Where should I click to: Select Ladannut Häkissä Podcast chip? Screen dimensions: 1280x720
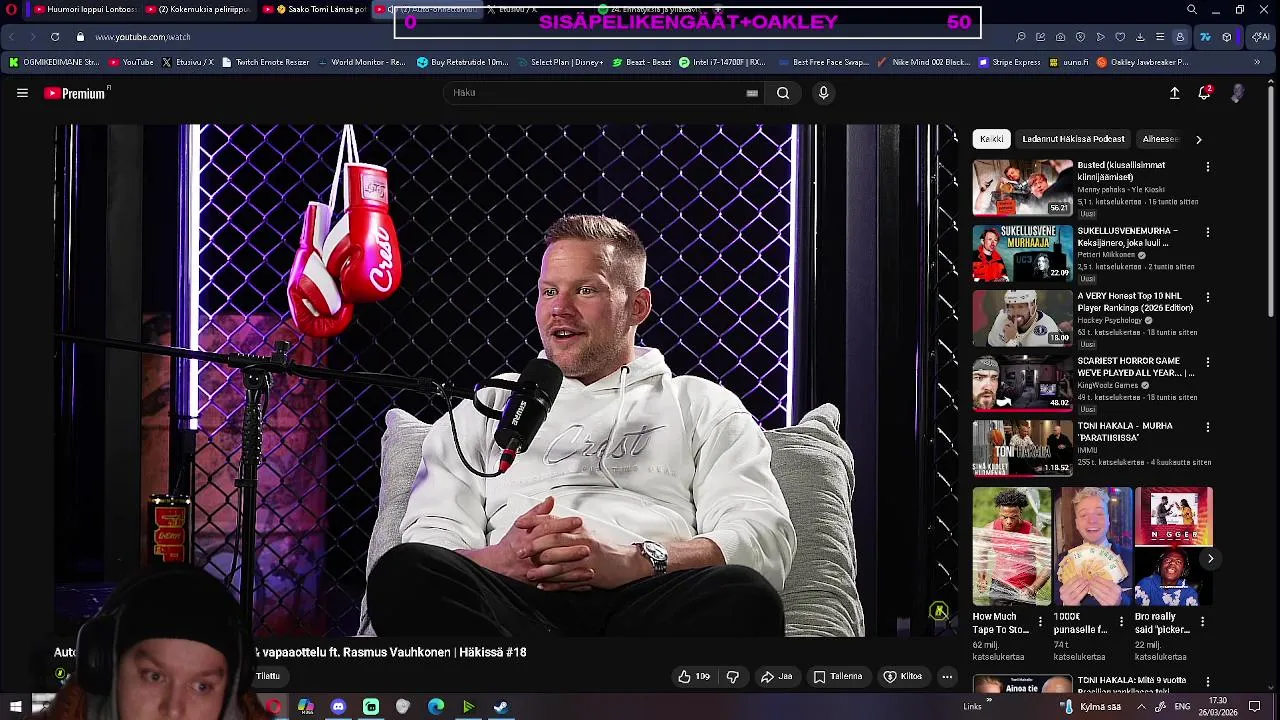(x=1073, y=139)
